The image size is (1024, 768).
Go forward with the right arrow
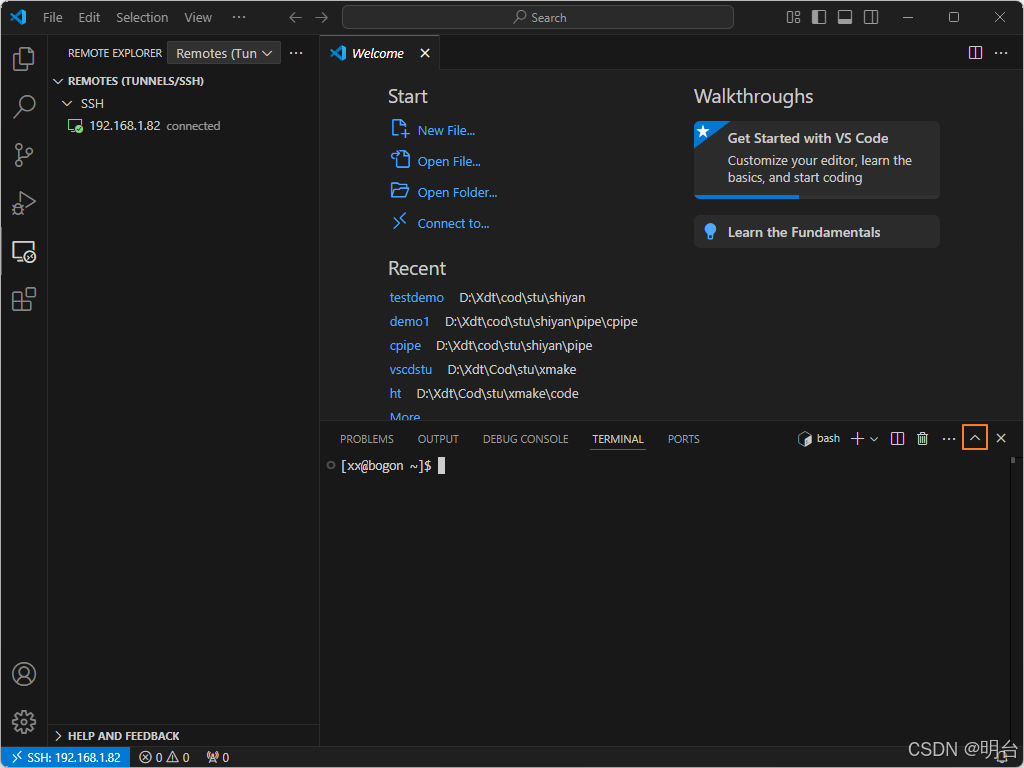pyautogui.click(x=321, y=18)
